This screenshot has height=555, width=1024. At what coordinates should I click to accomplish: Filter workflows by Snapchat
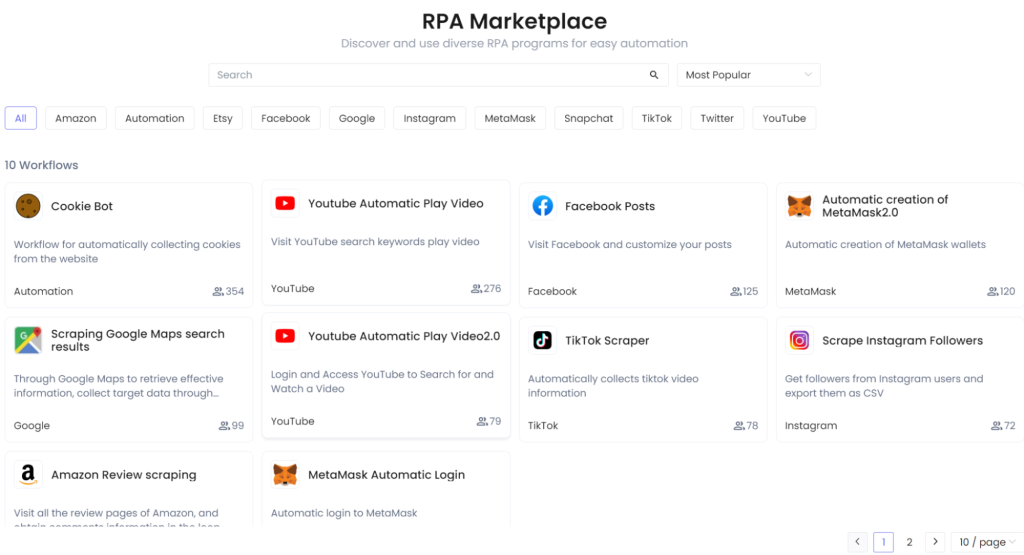coord(588,118)
